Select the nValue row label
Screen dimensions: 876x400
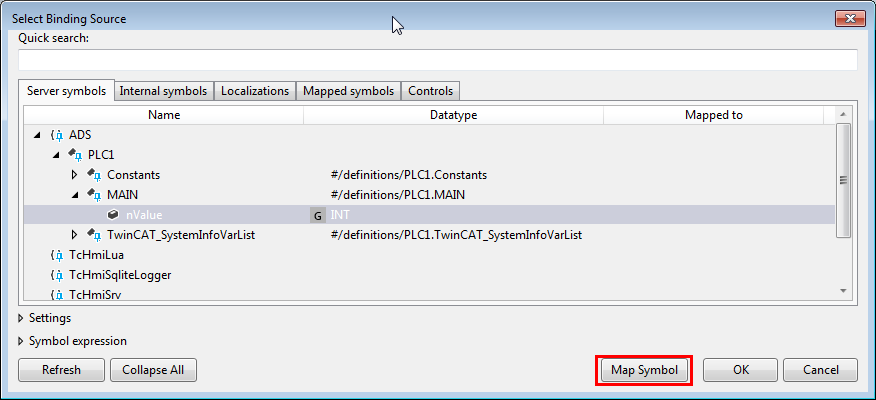tap(144, 215)
